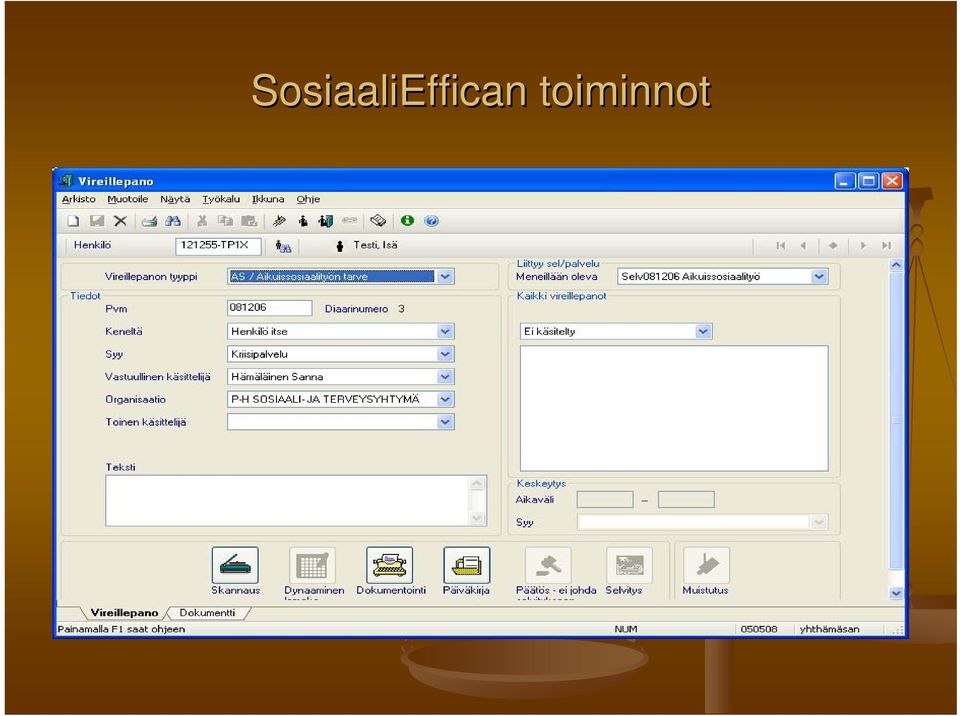Select the Vireillepano bottom tab
This screenshot has height=716, width=960.
(124, 612)
